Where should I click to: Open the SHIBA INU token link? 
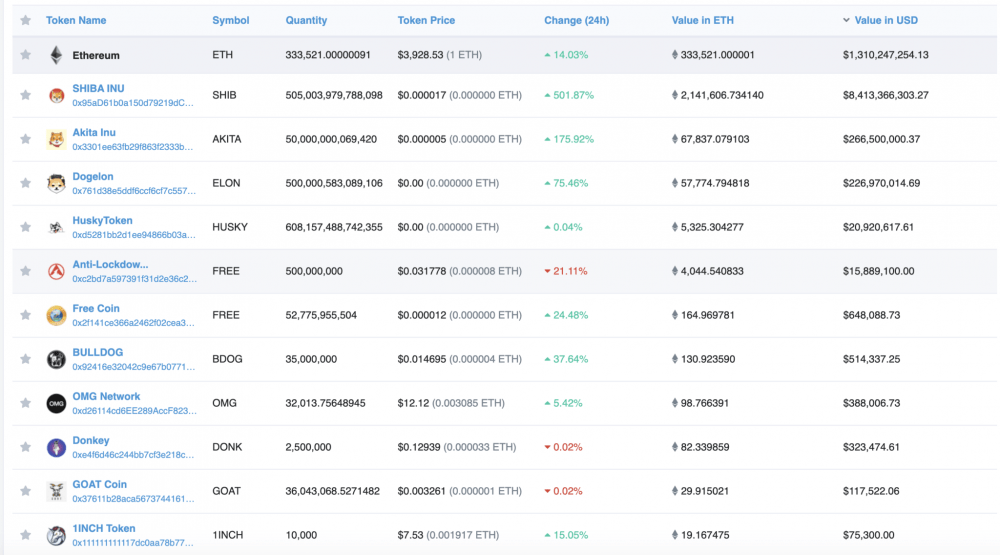pyautogui.click(x=98, y=89)
